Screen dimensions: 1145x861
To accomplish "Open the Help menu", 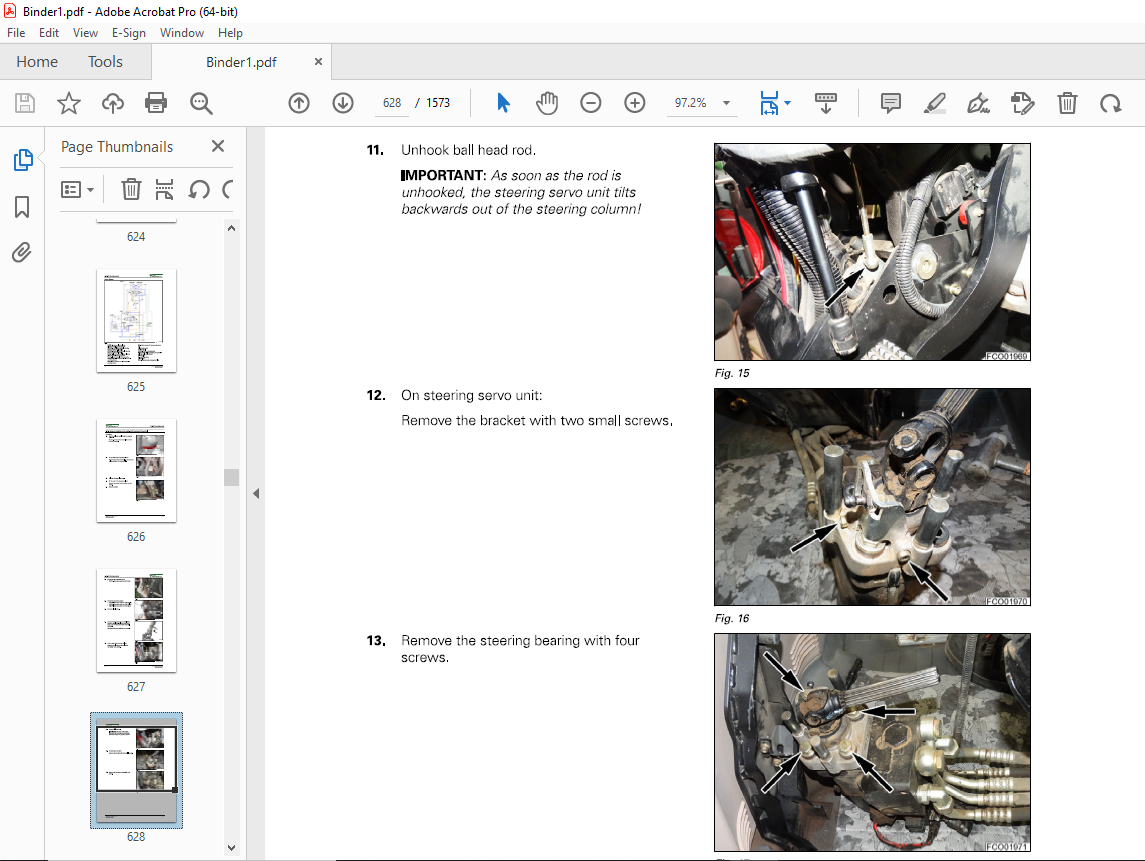I will [x=230, y=33].
